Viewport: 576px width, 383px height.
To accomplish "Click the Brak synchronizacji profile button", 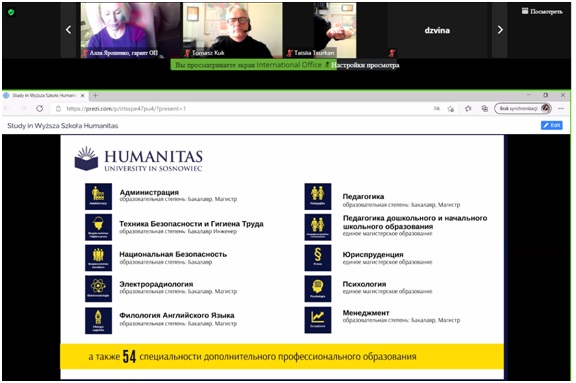I will coord(523,108).
